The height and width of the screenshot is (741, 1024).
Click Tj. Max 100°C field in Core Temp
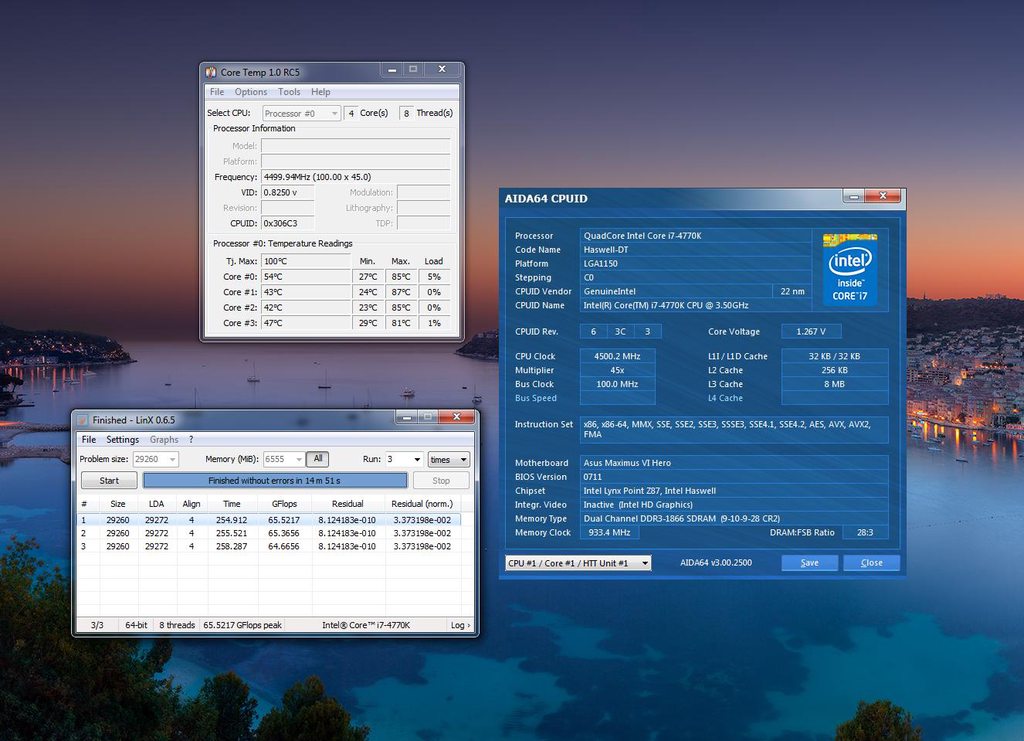(x=306, y=261)
